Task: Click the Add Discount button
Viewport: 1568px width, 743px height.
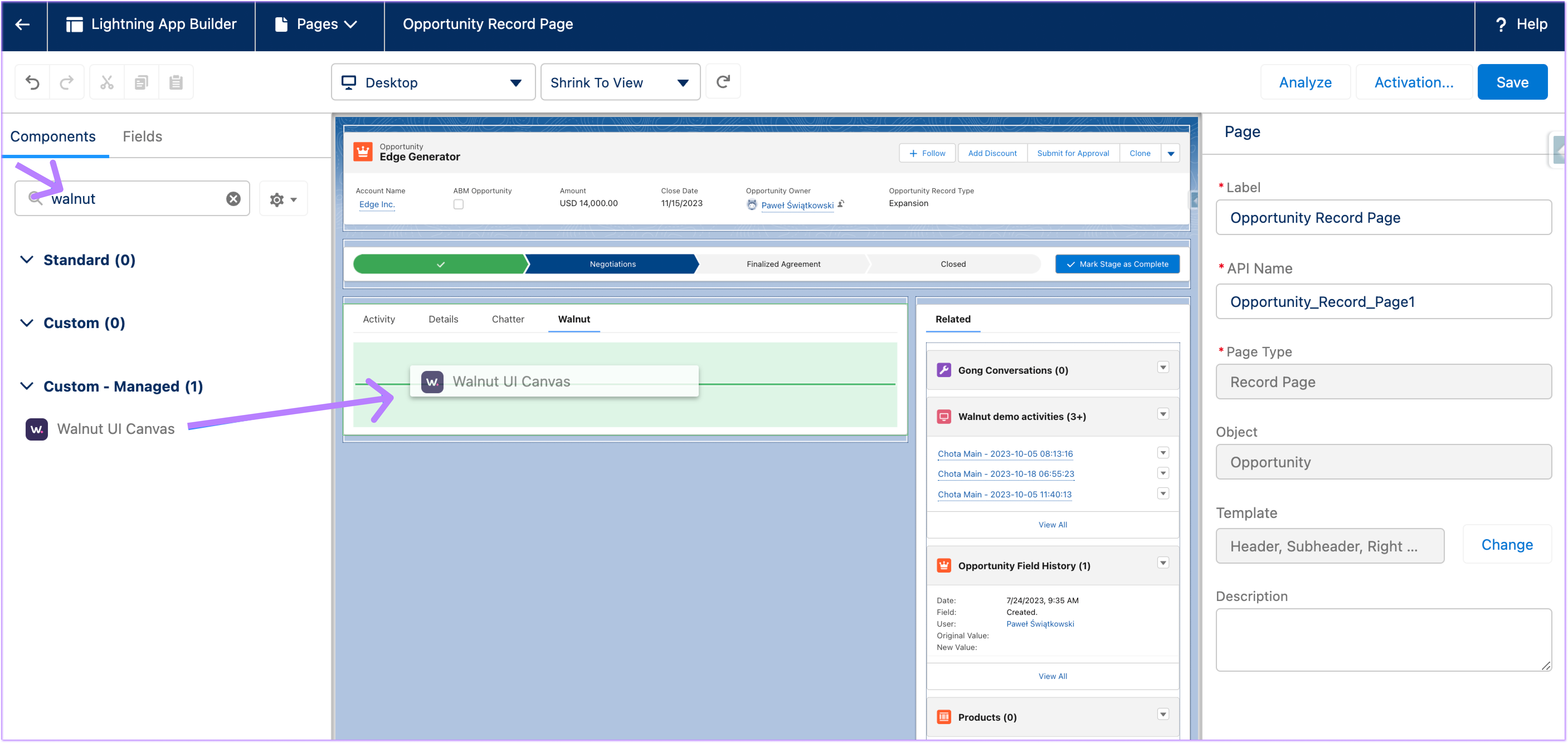Action: pyautogui.click(x=992, y=153)
